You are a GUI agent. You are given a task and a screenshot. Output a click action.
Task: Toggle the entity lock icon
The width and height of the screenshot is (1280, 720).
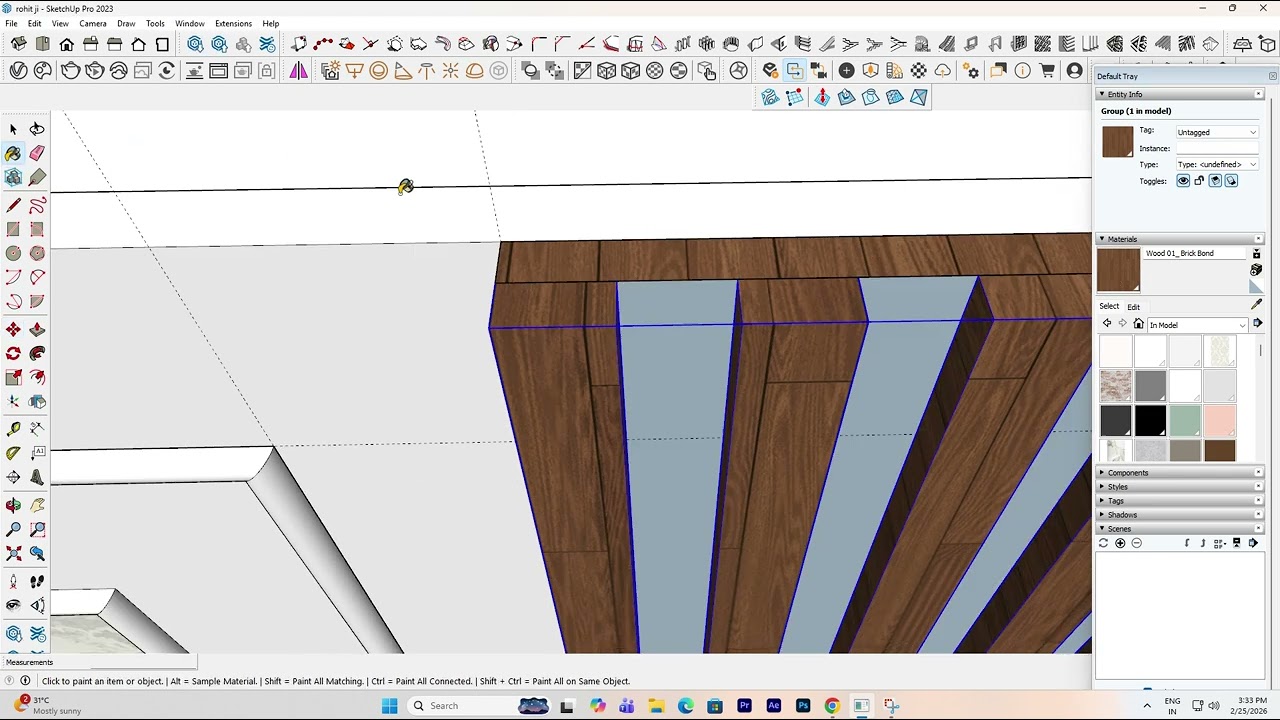pyautogui.click(x=1199, y=181)
